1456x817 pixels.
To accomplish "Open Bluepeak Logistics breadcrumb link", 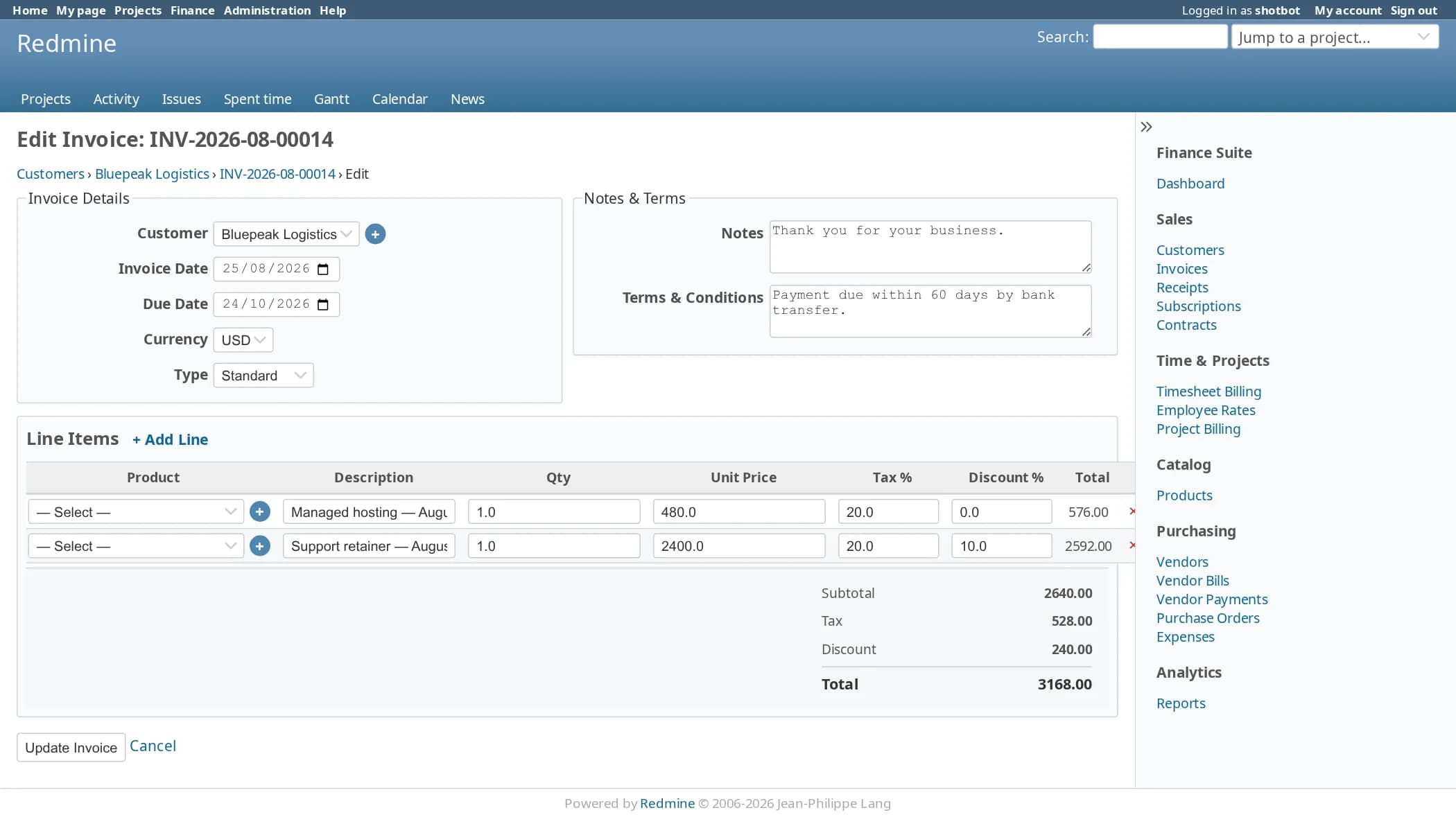I will [x=152, y=174].
